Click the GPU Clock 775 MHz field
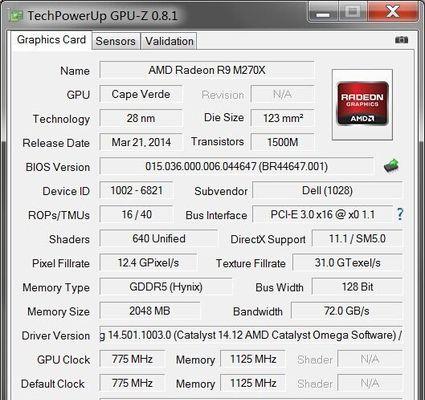425x400 pixels. tap(132, 359)
